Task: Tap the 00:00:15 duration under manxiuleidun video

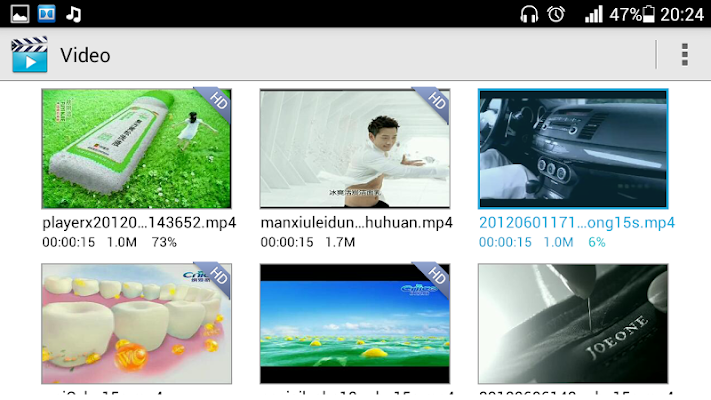Action: click(x=287, y=242)
